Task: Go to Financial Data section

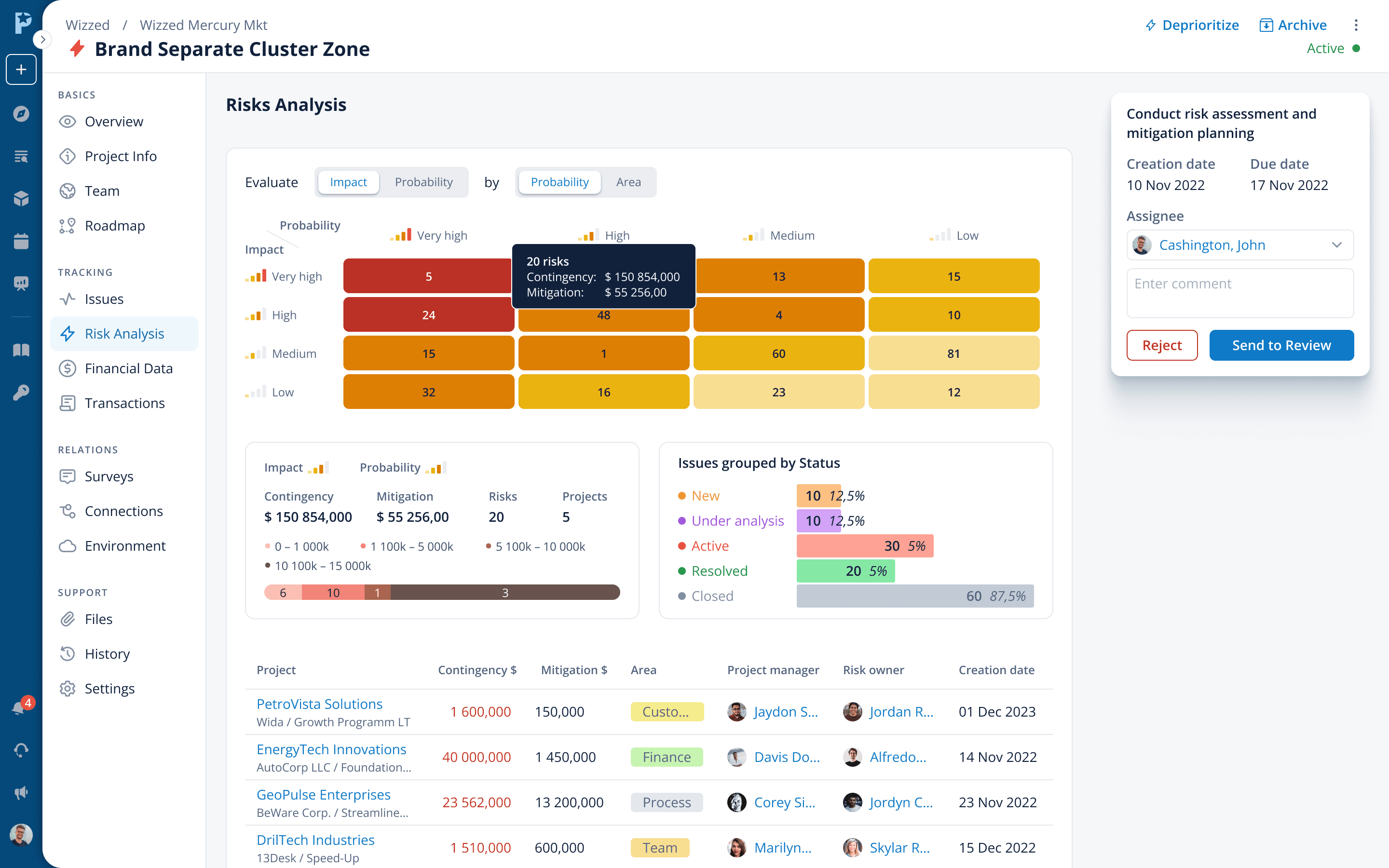Action: 129,368
